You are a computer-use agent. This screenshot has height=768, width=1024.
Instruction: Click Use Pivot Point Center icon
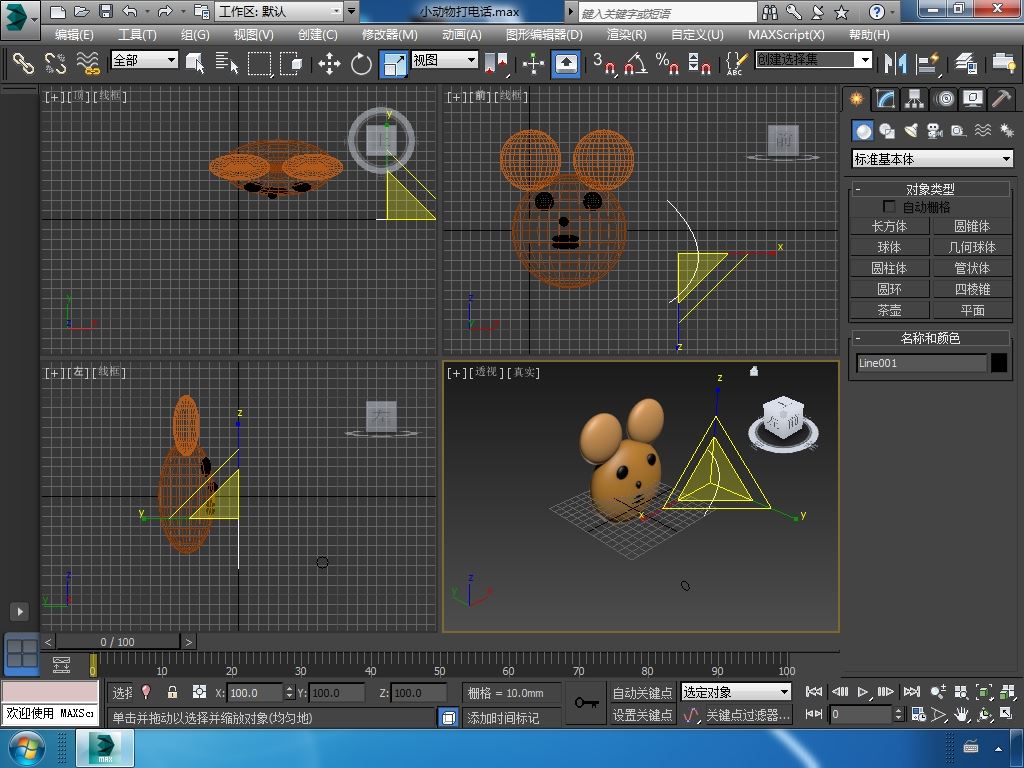coord(496,63)
